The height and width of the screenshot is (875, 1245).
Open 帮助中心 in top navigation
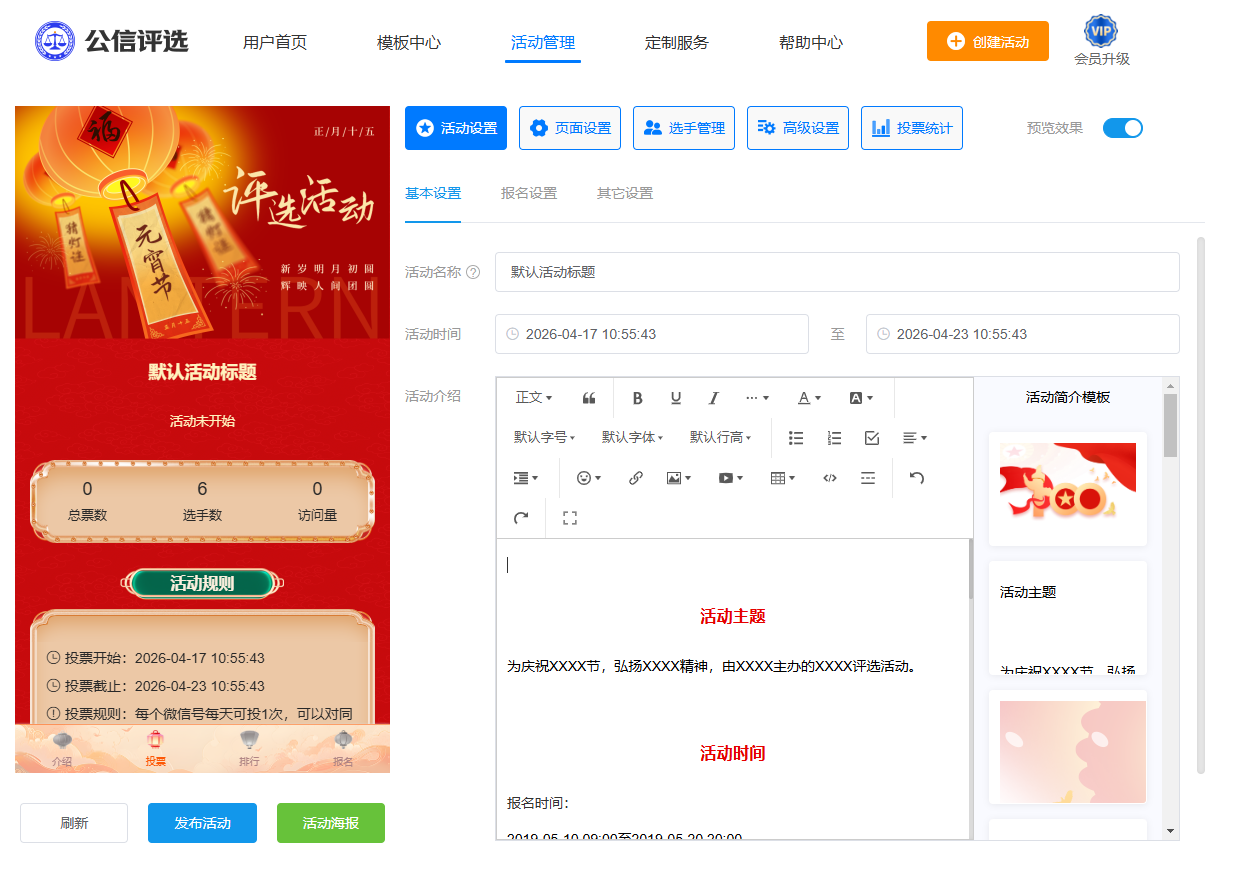click(811, 43)
